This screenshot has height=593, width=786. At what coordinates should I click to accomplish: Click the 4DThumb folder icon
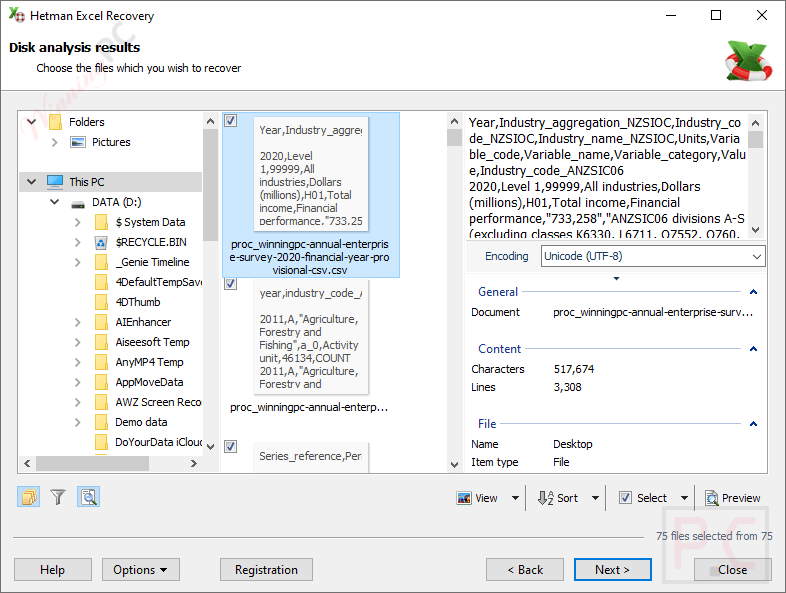[101, 302]
